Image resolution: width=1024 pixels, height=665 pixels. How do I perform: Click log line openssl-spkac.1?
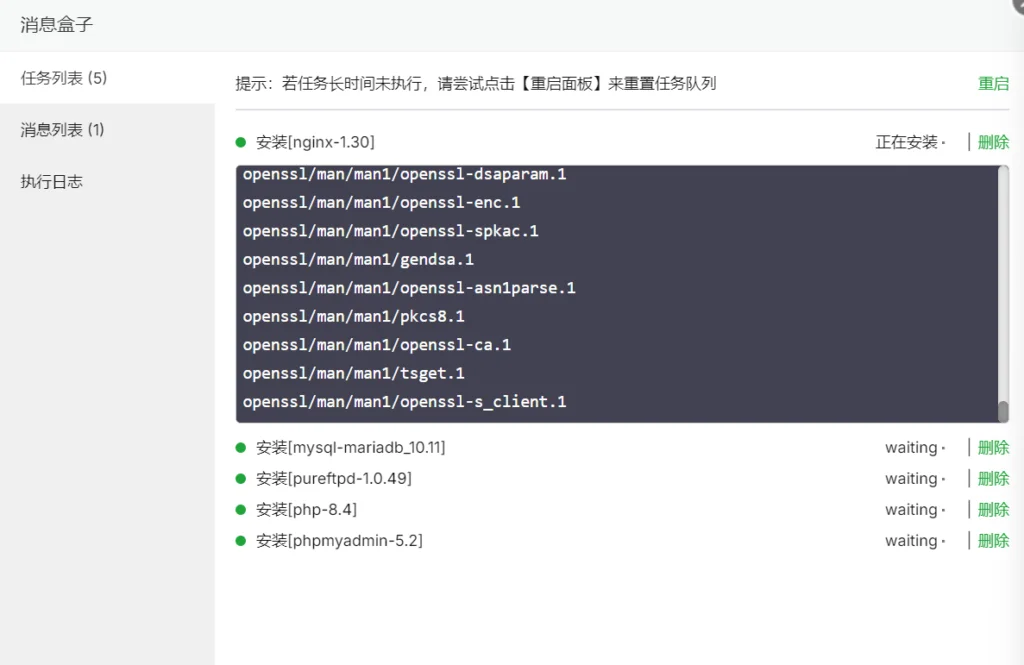click(391, 231)
